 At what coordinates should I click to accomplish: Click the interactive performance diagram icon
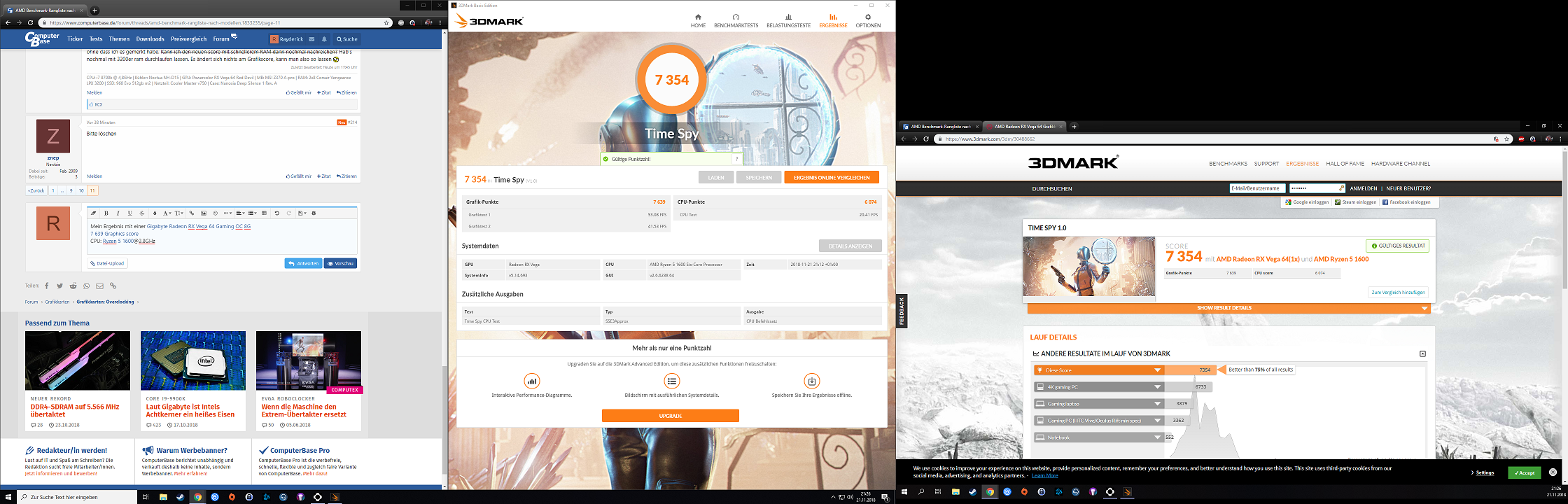click(x=532, y=381)
